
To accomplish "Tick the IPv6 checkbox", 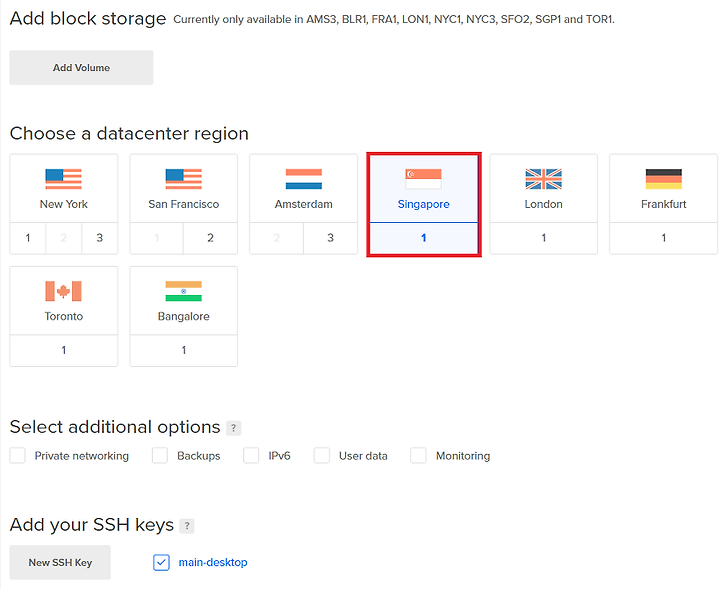I will (x=251, y=456).
